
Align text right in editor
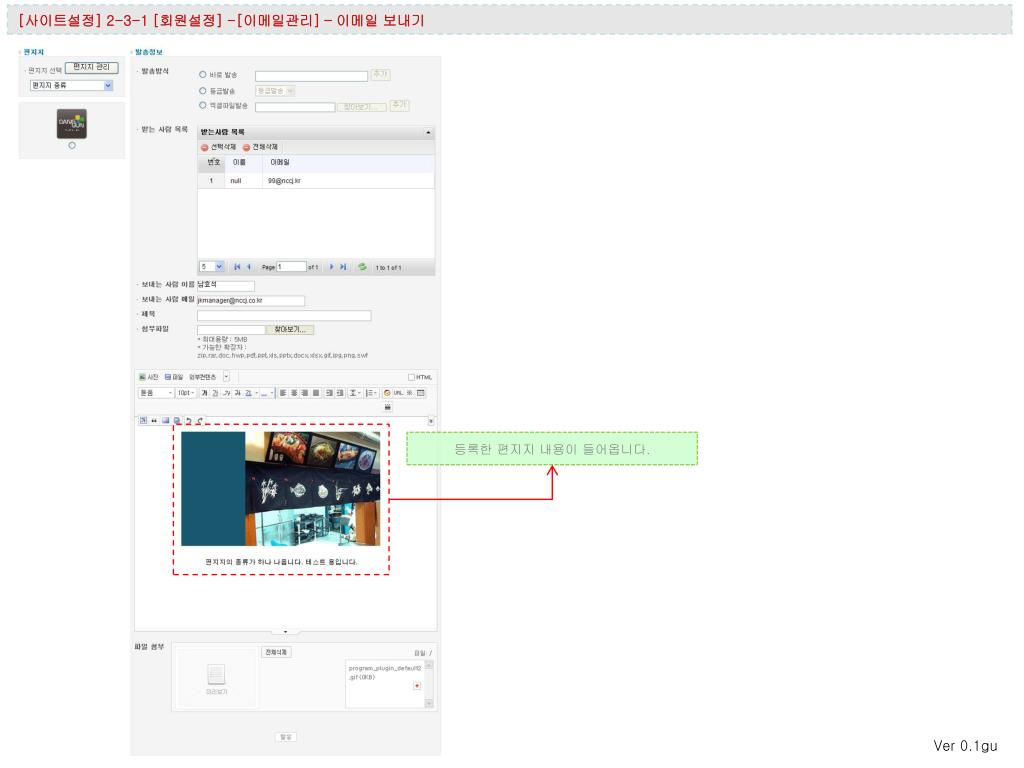click(x=305, y=392)
